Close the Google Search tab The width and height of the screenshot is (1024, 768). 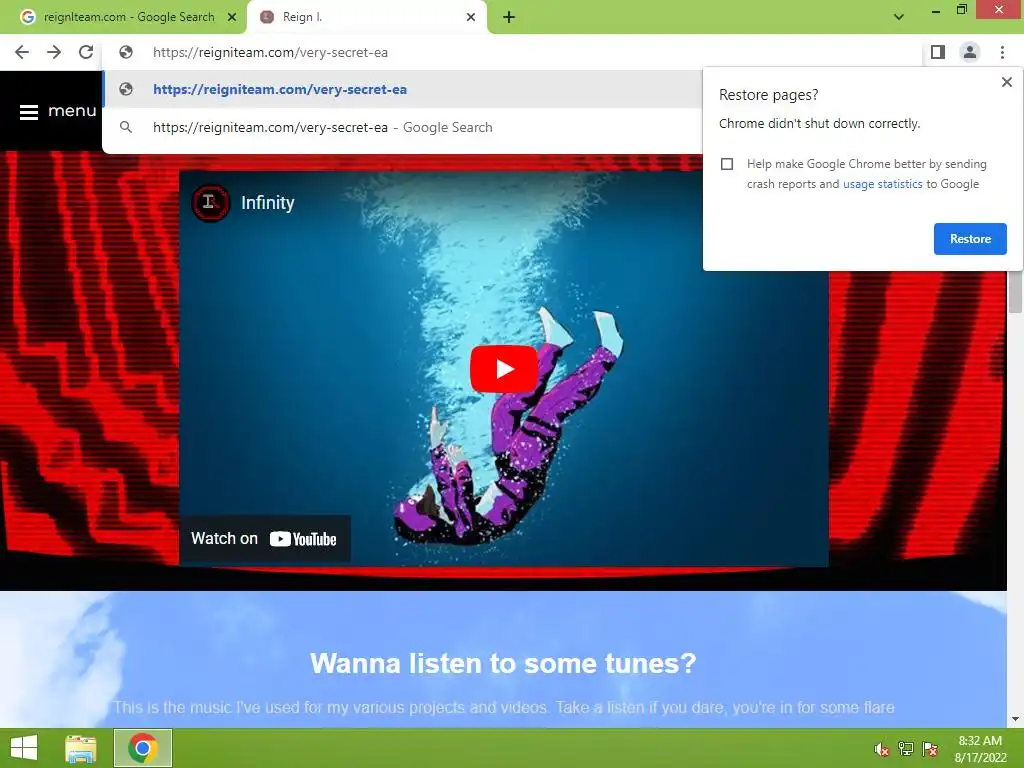tap(232, 17)
